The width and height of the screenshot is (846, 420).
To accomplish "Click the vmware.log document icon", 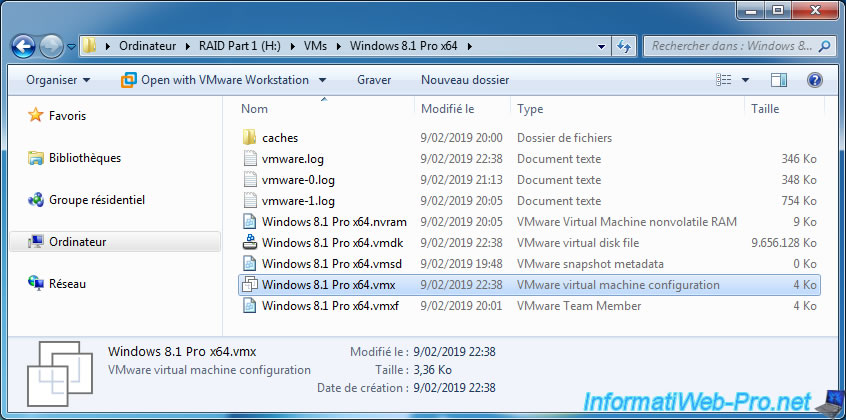I will (249, 159).
